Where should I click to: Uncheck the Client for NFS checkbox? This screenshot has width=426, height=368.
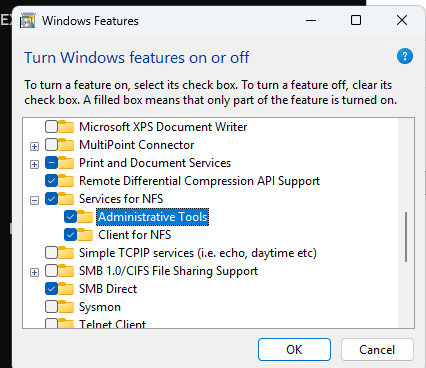[x=70, y=235]
